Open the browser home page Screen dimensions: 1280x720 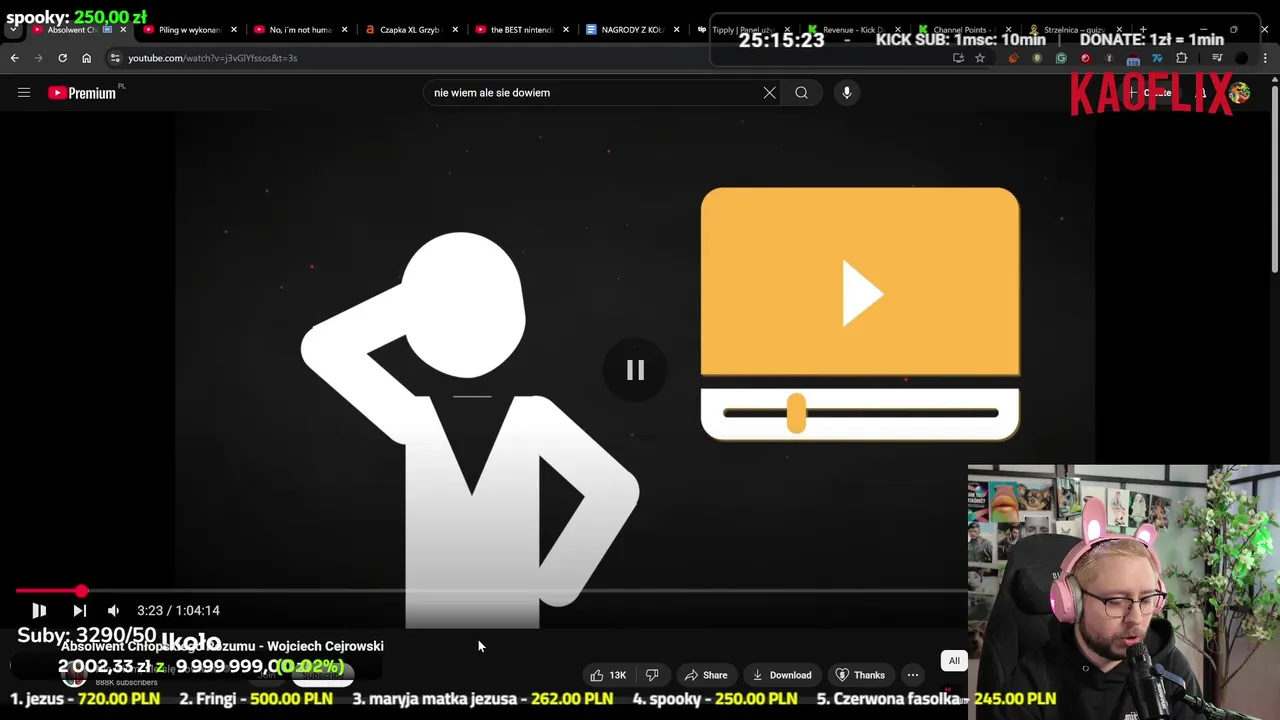pos(86,58)
